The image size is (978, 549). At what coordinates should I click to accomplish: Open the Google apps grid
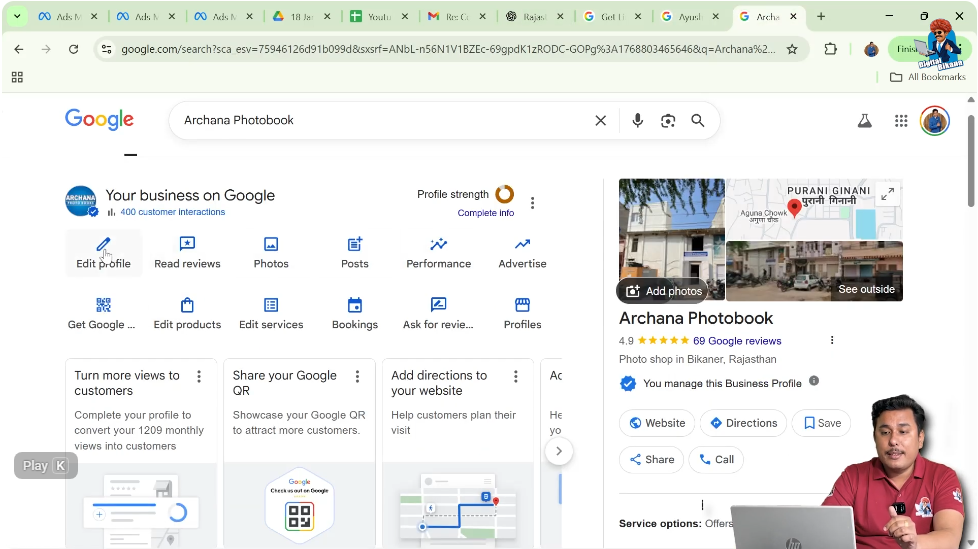click(x=901, y=121)
